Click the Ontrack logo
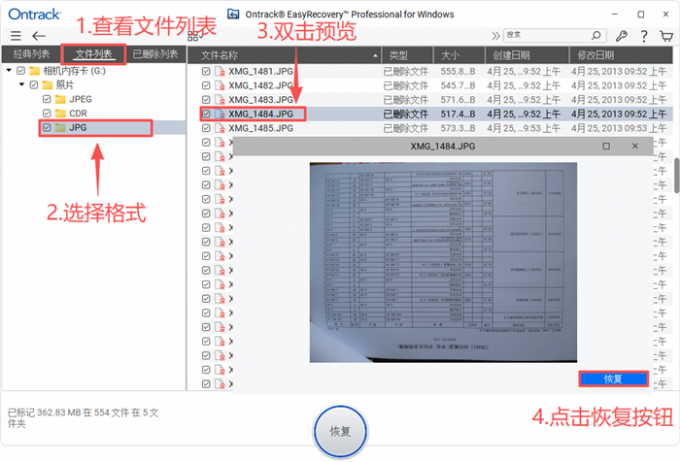The height and width of the screenshot is (462, 680). 35,14
